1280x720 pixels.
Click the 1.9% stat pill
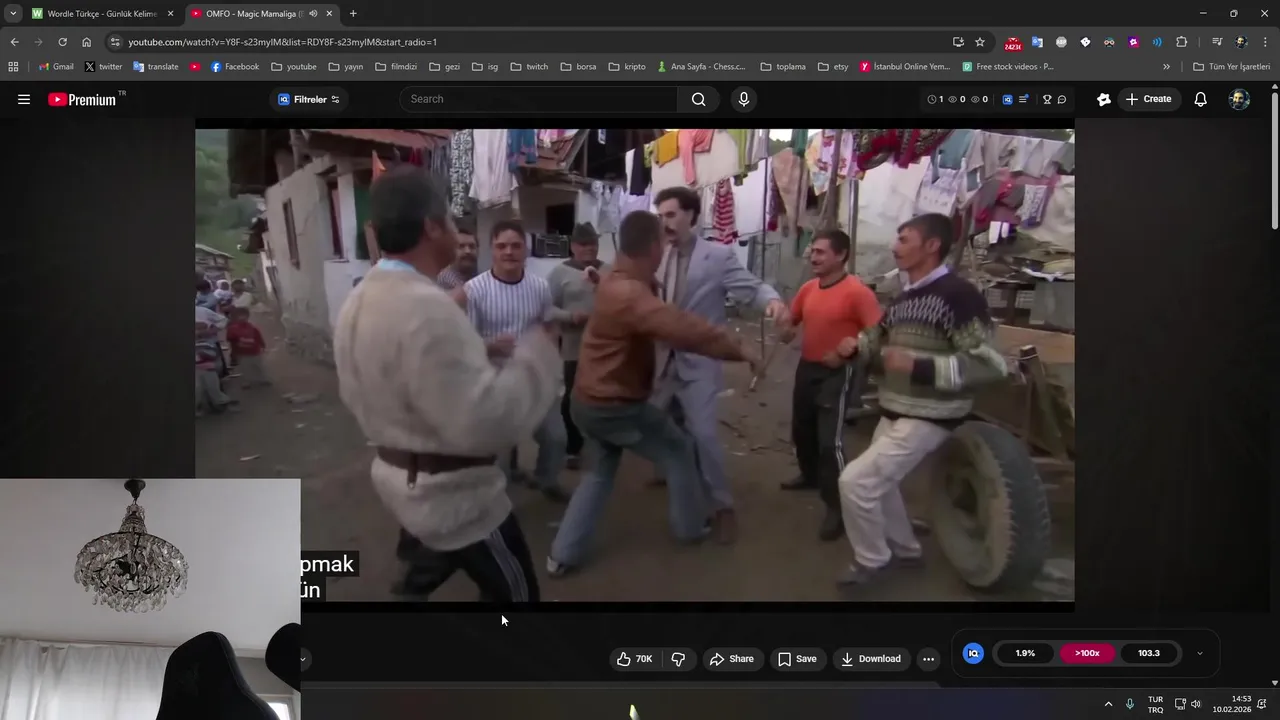1025,653
